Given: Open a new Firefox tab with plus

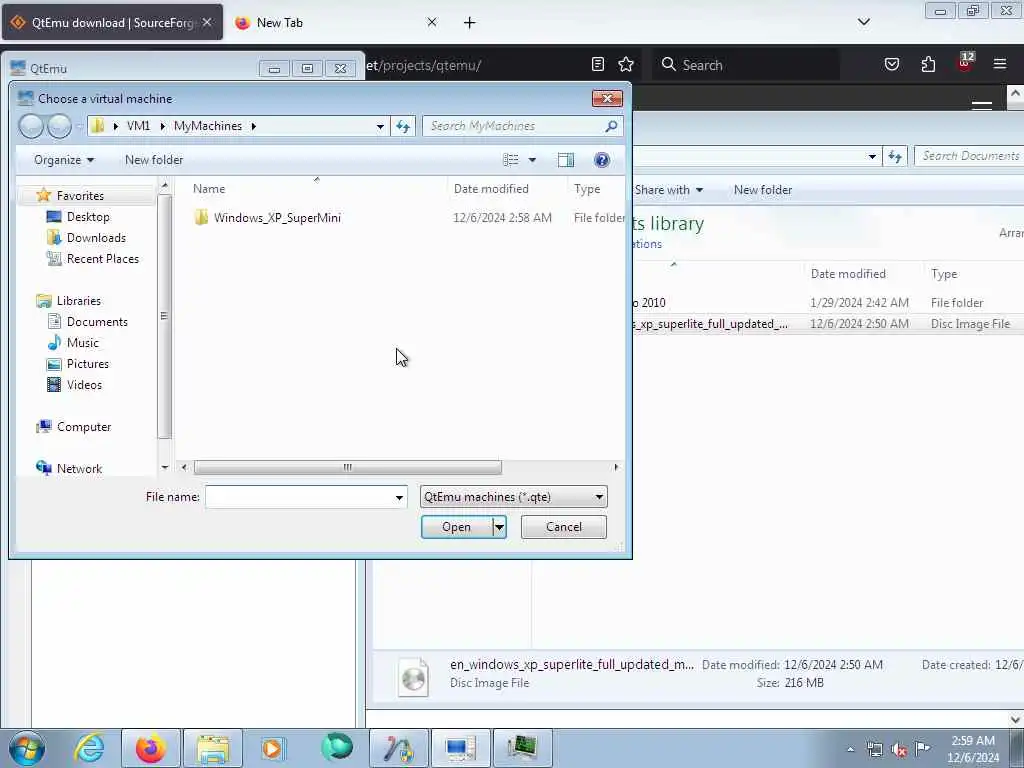Looking at the screenshot, I should (x=470, y=23).
